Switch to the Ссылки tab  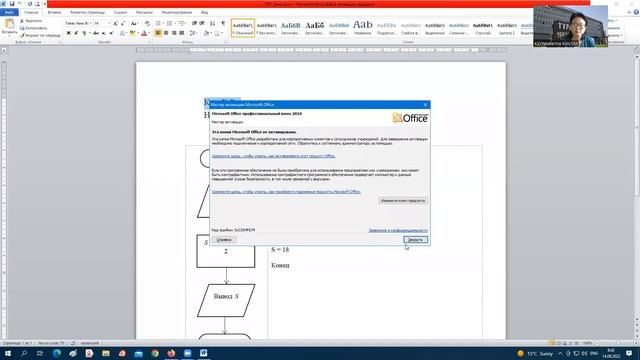(x=120, y=13)
